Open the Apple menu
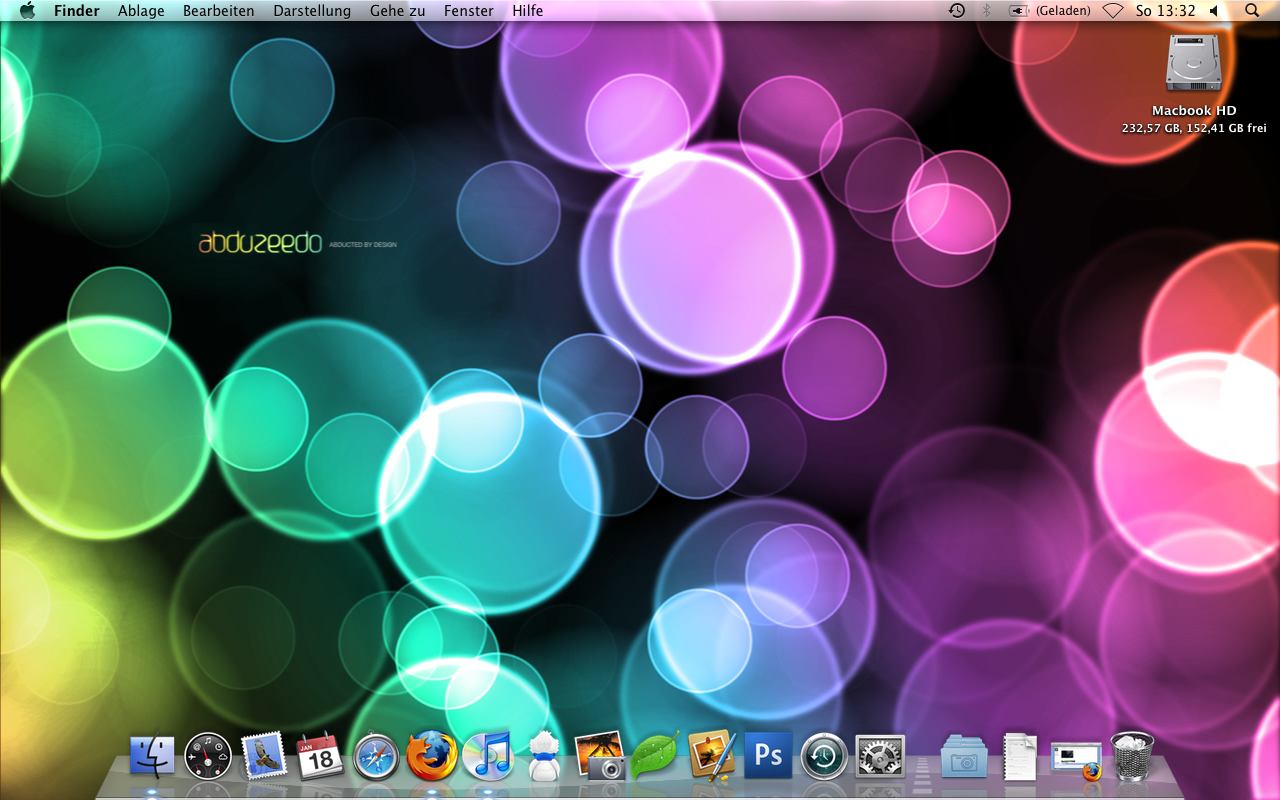This screenshot has height=800, width=1280. (x=27, y=11)
